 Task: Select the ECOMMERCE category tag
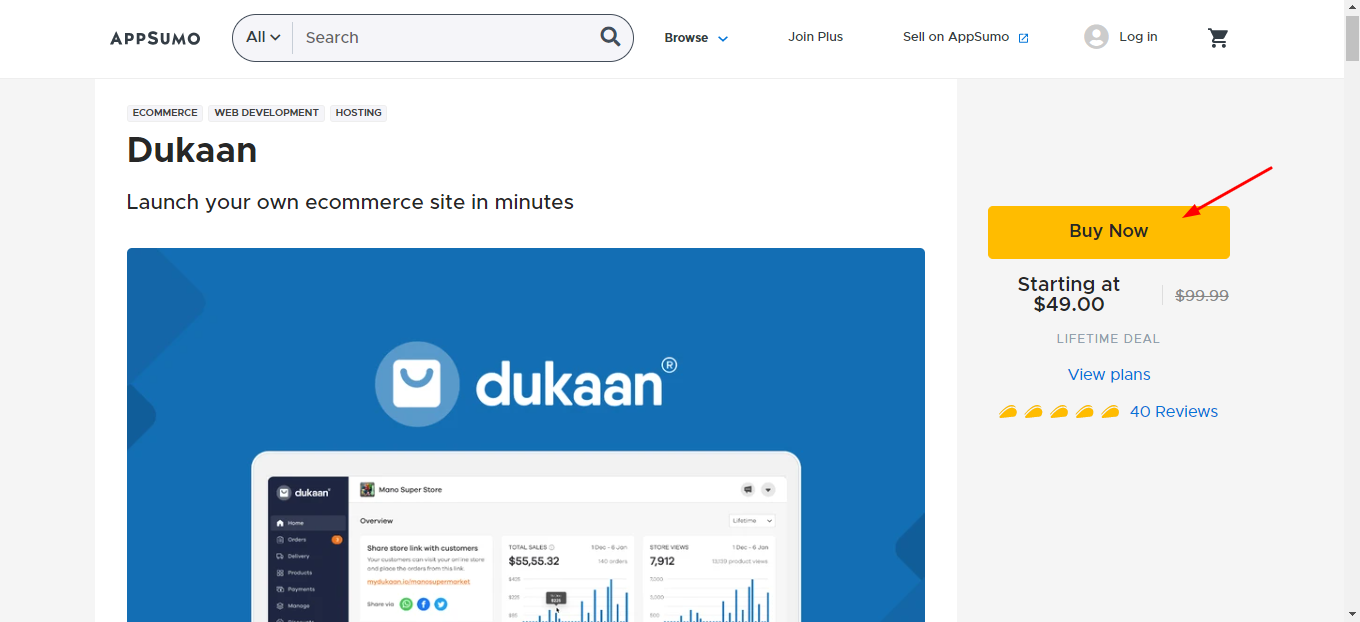[x=165, y=113]
